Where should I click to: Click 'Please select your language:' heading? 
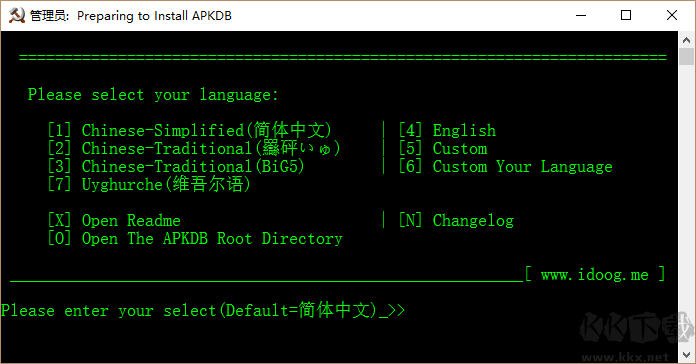(153, 95)
